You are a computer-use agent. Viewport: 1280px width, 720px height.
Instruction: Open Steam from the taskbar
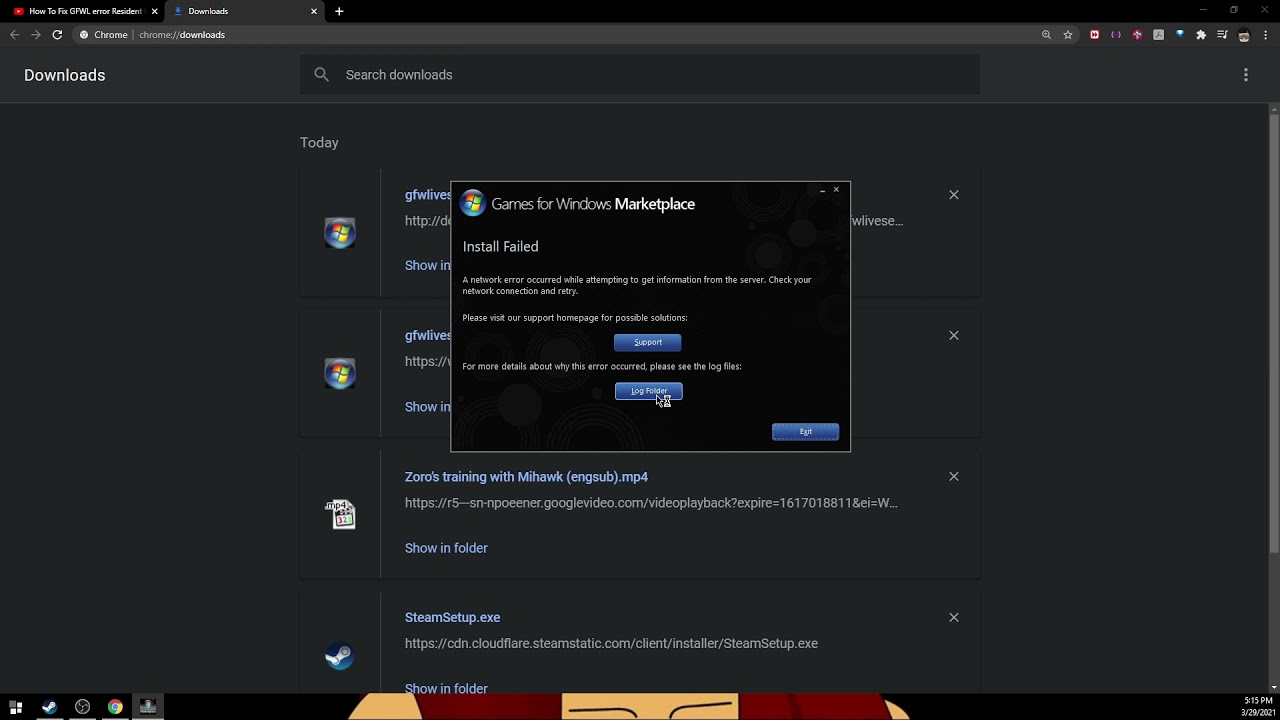(x=49, y=707)
